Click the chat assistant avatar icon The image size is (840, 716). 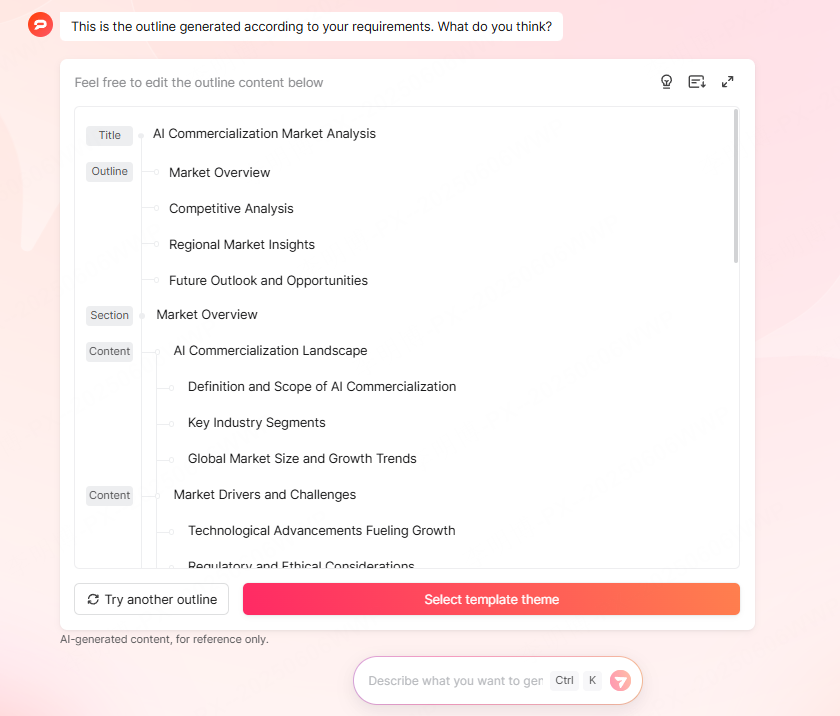[41, 26]
